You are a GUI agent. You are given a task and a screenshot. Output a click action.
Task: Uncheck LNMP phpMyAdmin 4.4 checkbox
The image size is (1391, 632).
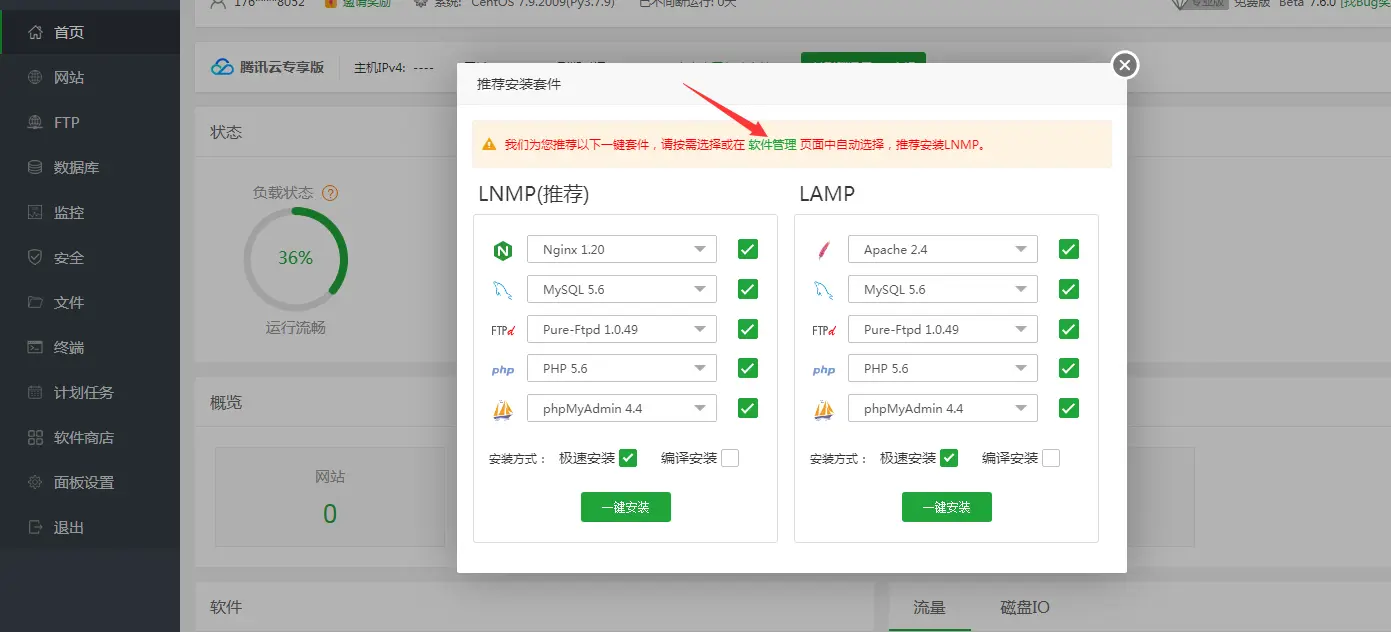click(x=748, y=408)
